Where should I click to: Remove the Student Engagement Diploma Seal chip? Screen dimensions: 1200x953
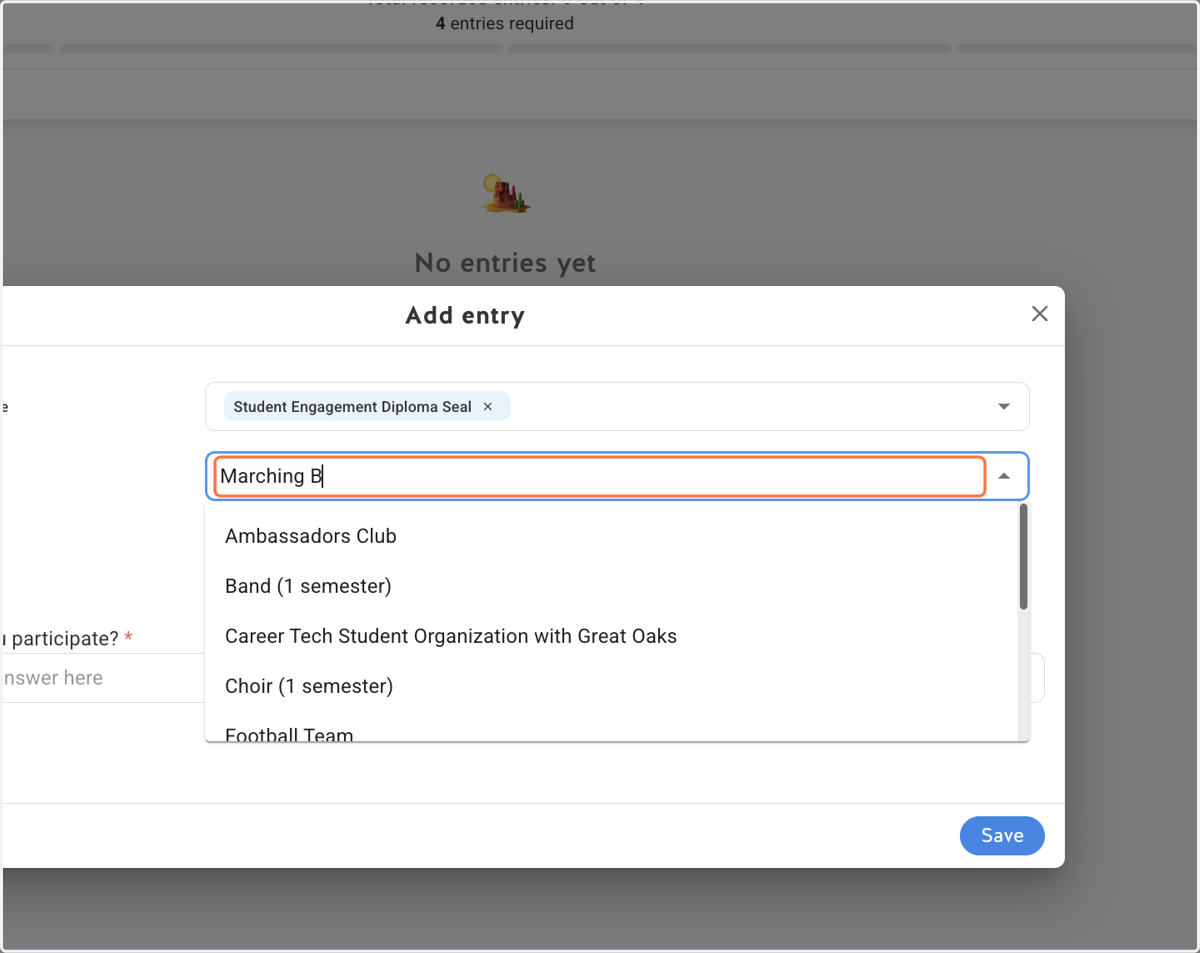point(488,407)
